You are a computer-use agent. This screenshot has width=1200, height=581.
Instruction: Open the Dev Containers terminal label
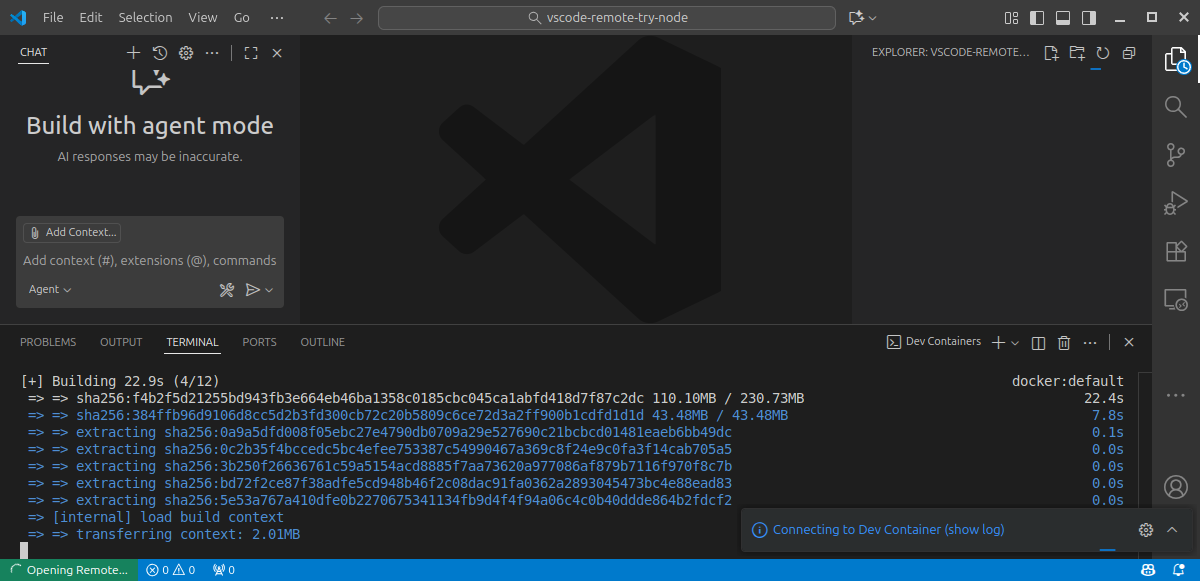[934, 342]
